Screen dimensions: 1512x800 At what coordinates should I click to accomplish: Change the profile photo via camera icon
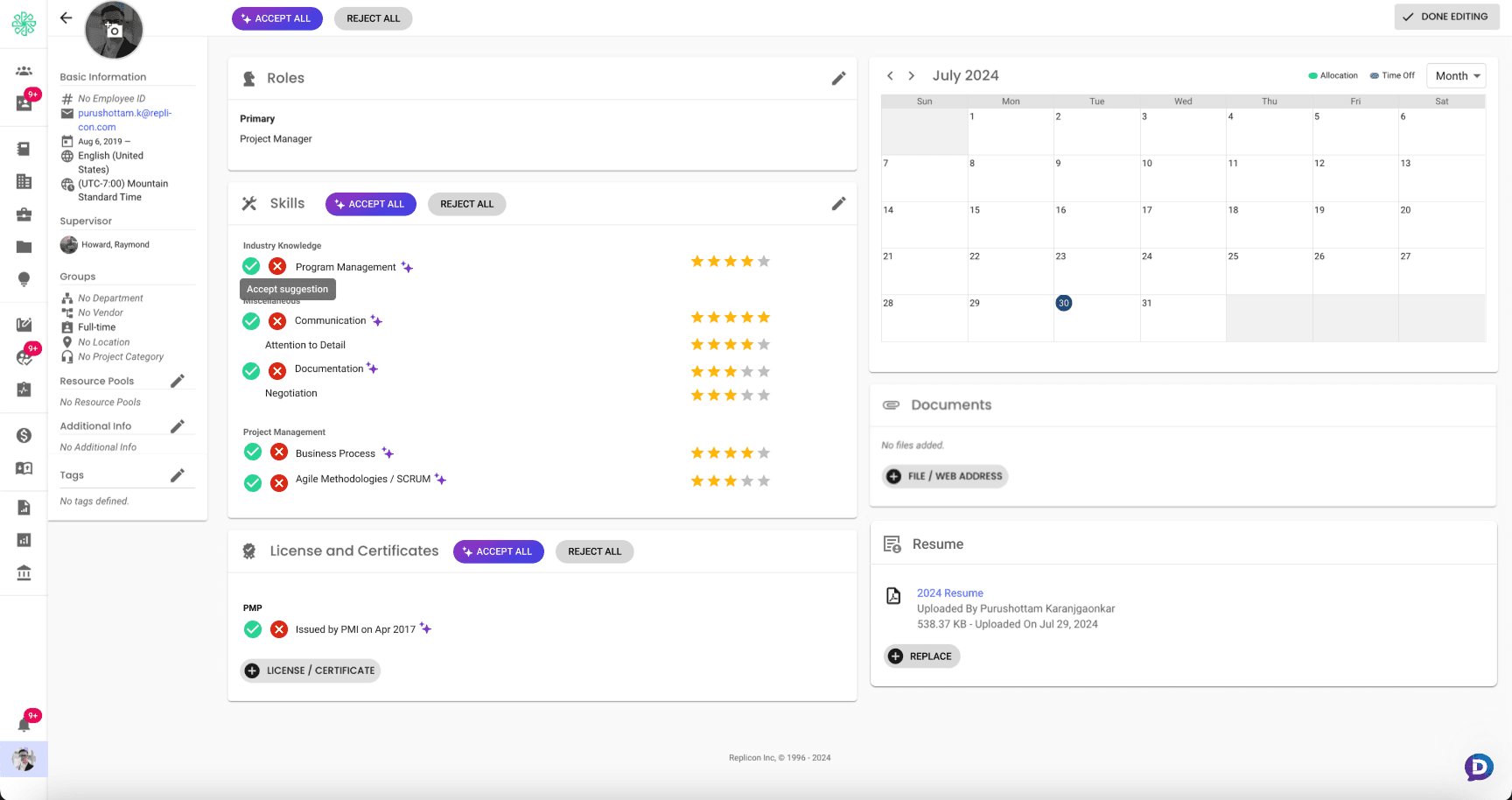tap(114, 30)
